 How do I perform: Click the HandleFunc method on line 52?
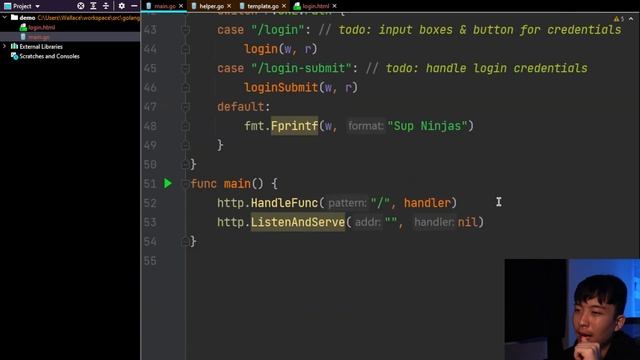pos(284,203)
